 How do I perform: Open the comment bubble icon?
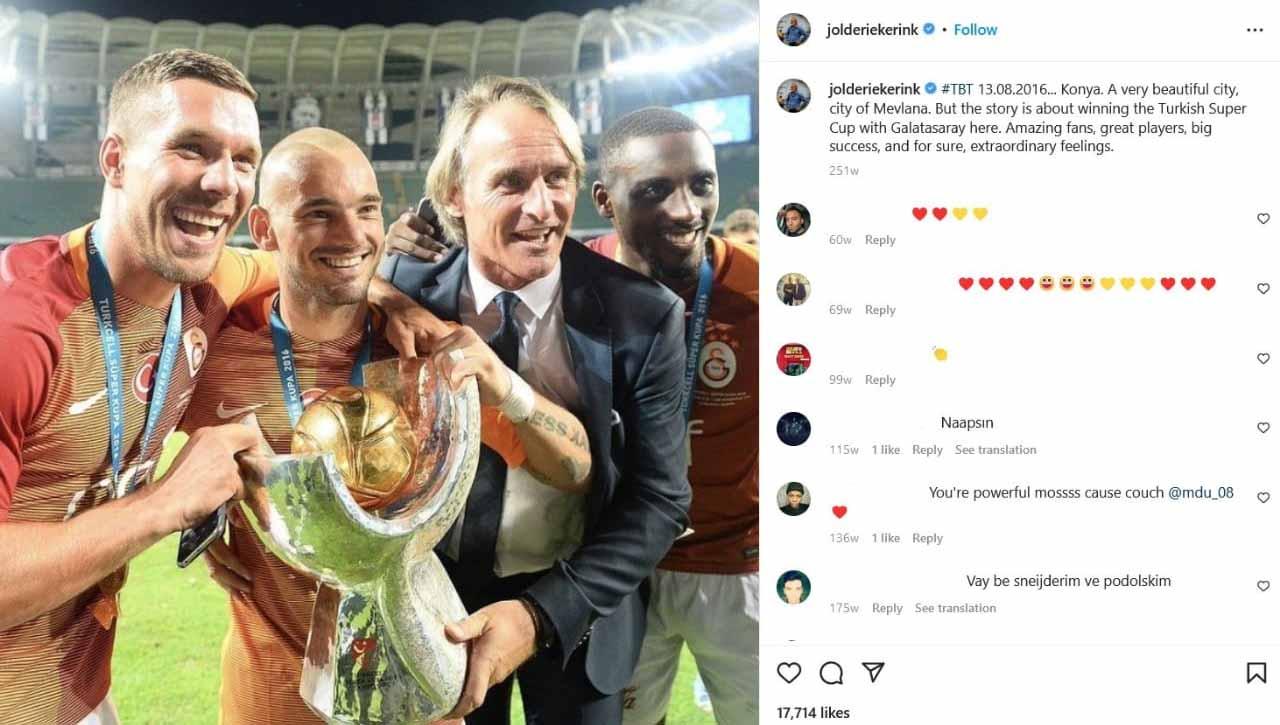click(831, 673)
